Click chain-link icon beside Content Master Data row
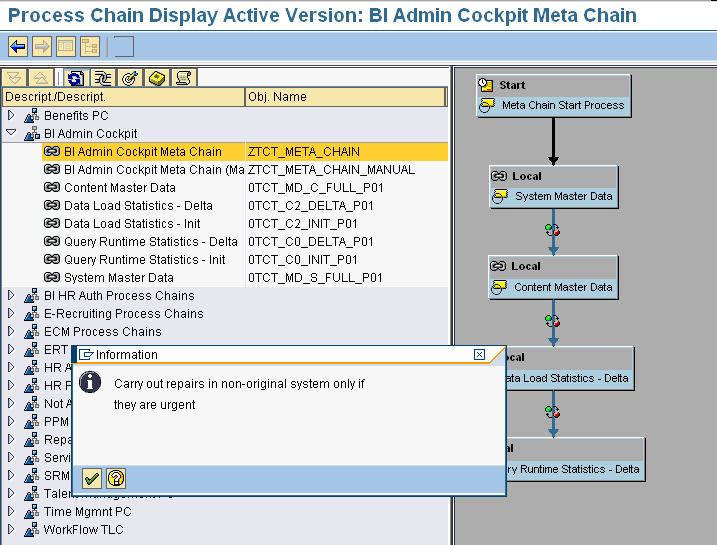Screen dimensions: 717x545 (52, 187)
